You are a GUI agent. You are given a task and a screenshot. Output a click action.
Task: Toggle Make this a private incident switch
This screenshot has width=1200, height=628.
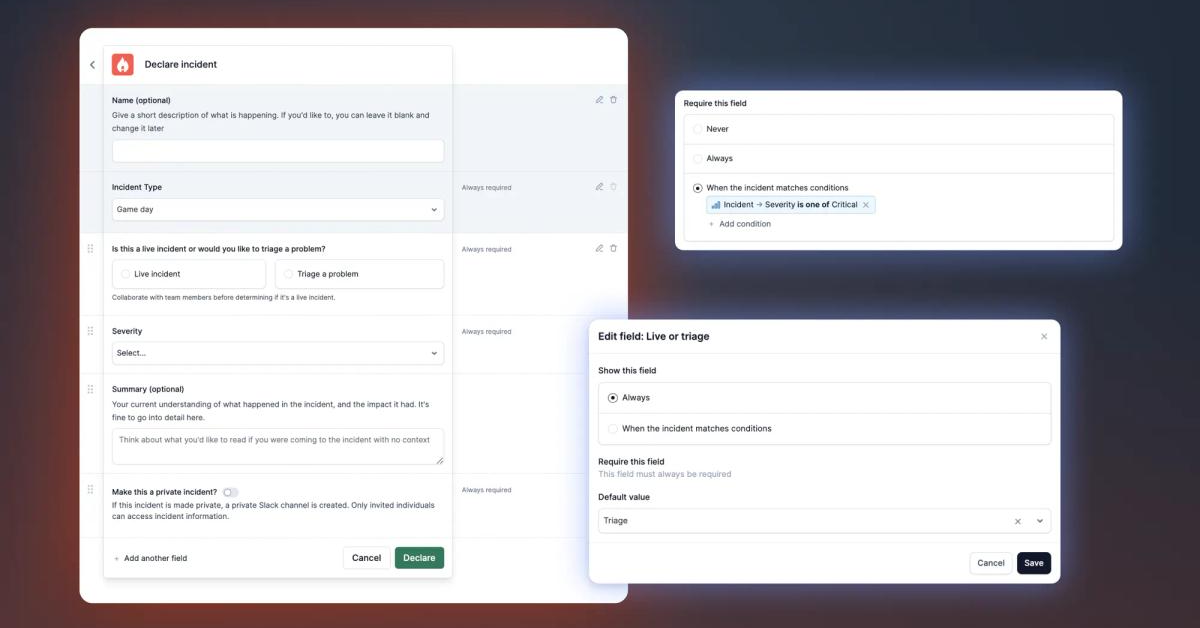(229, 492)
